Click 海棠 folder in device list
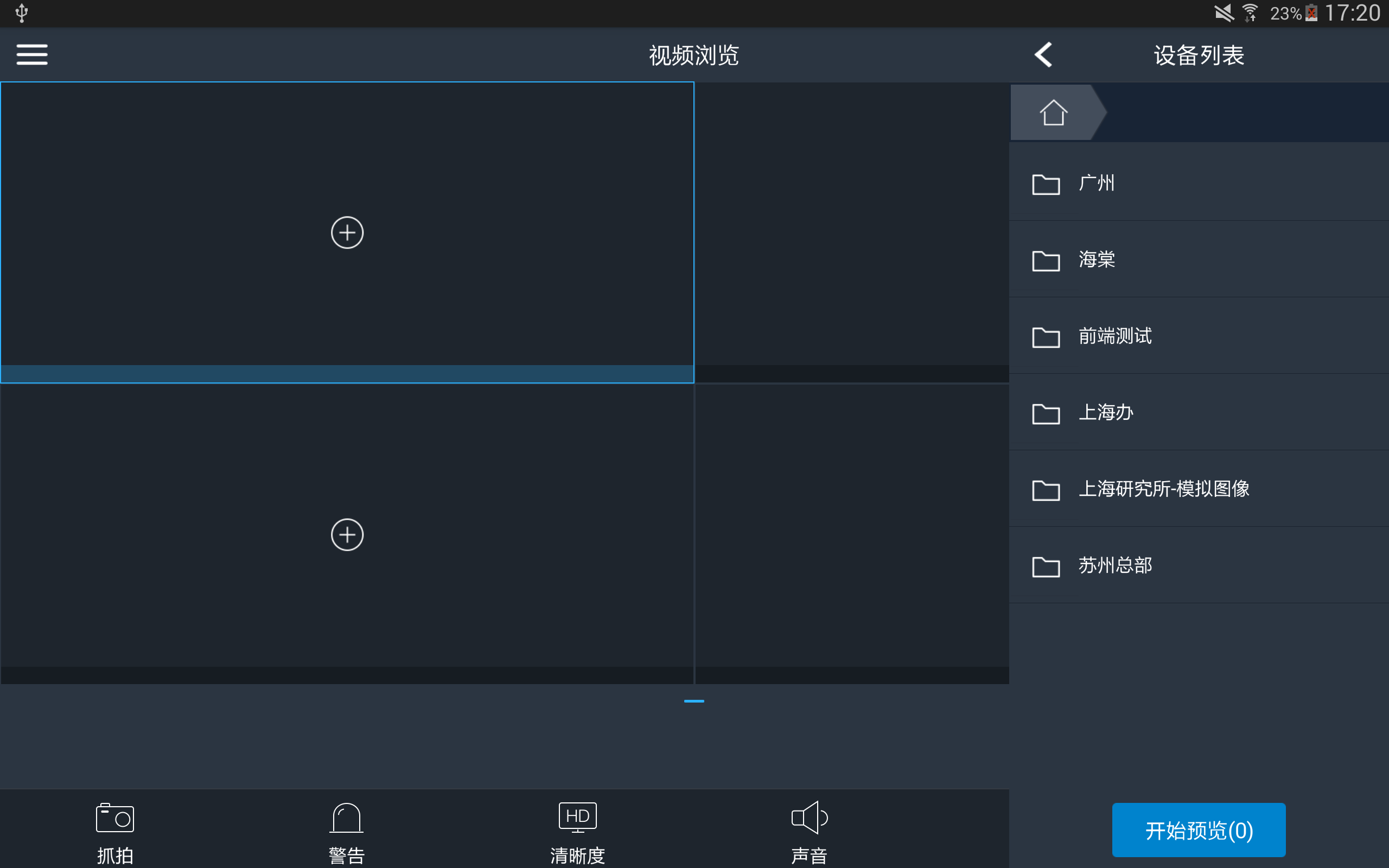 click(x=1198, y=258)
